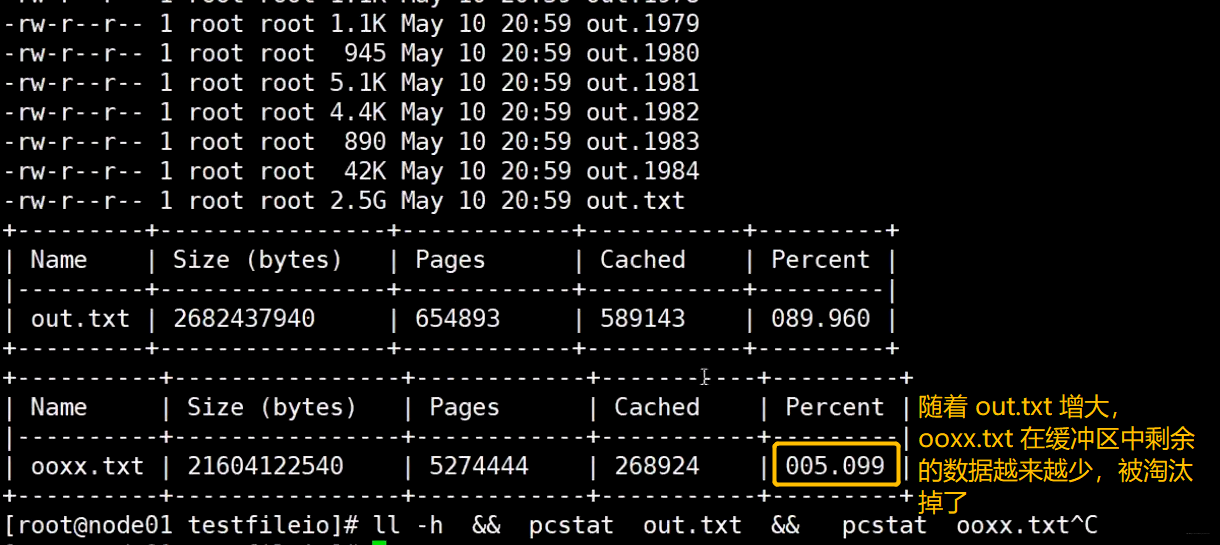
Task: Click the percent value 005.099
Action: pyautogui.click(x=836, y=467)
